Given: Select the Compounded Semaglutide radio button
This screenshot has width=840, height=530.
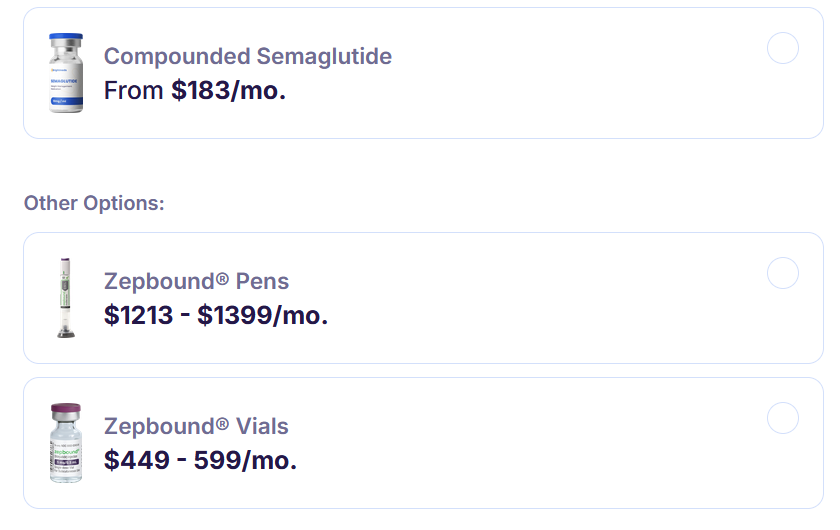Looking at the screenshot, I should click(x=782, y=48).
